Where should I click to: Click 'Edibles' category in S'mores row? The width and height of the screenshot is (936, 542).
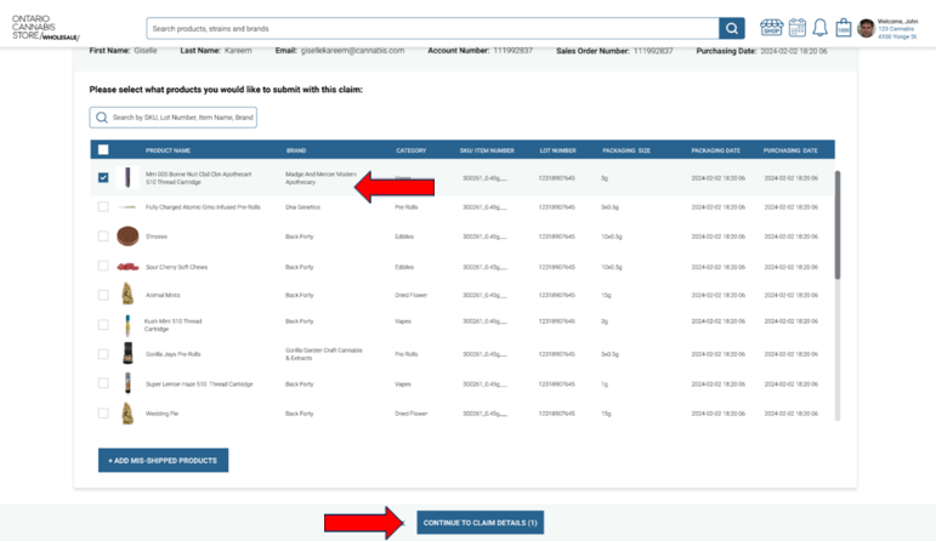[x=404, y=236]
